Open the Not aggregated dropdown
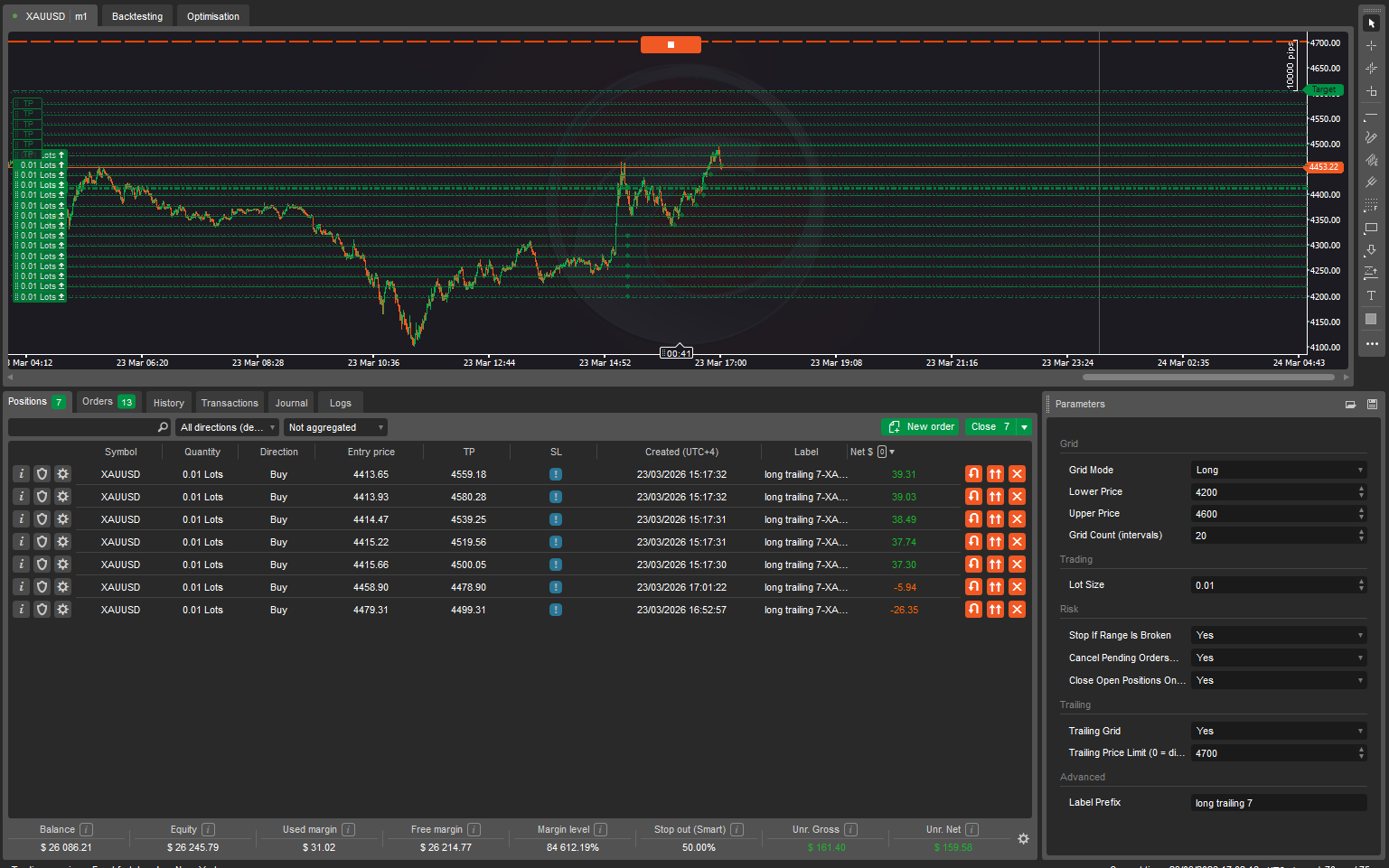The width and height of the screenshot is (1389, 868). (335, 426)
